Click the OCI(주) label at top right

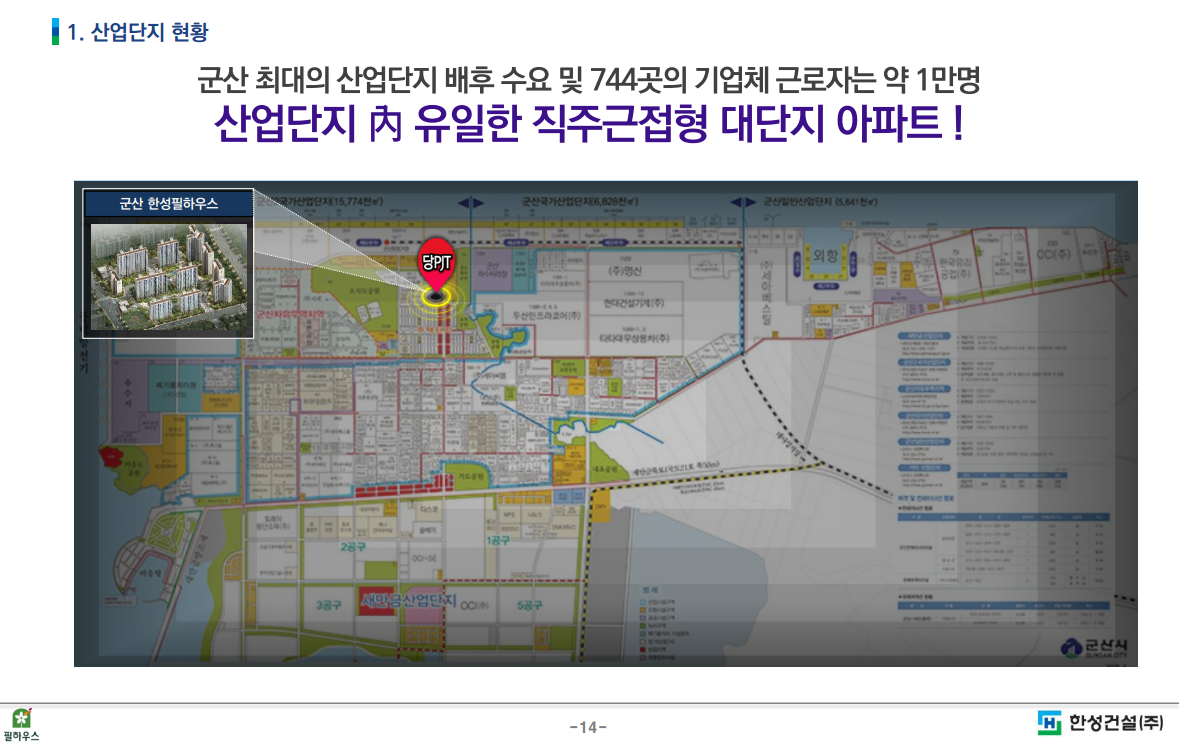(1053, 254)
